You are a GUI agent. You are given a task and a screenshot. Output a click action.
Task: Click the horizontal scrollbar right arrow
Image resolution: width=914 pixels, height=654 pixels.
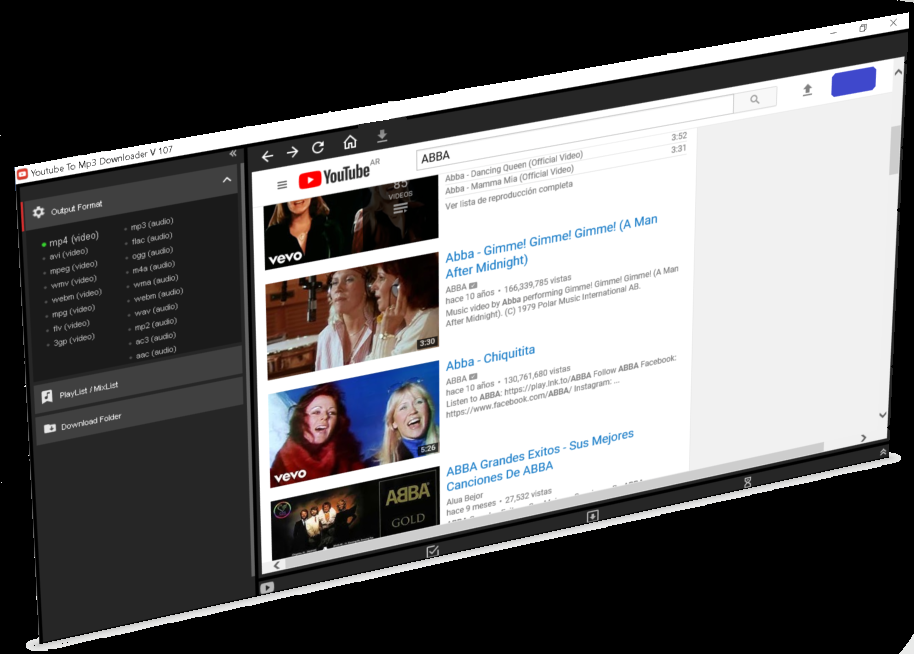pos(864,438)
